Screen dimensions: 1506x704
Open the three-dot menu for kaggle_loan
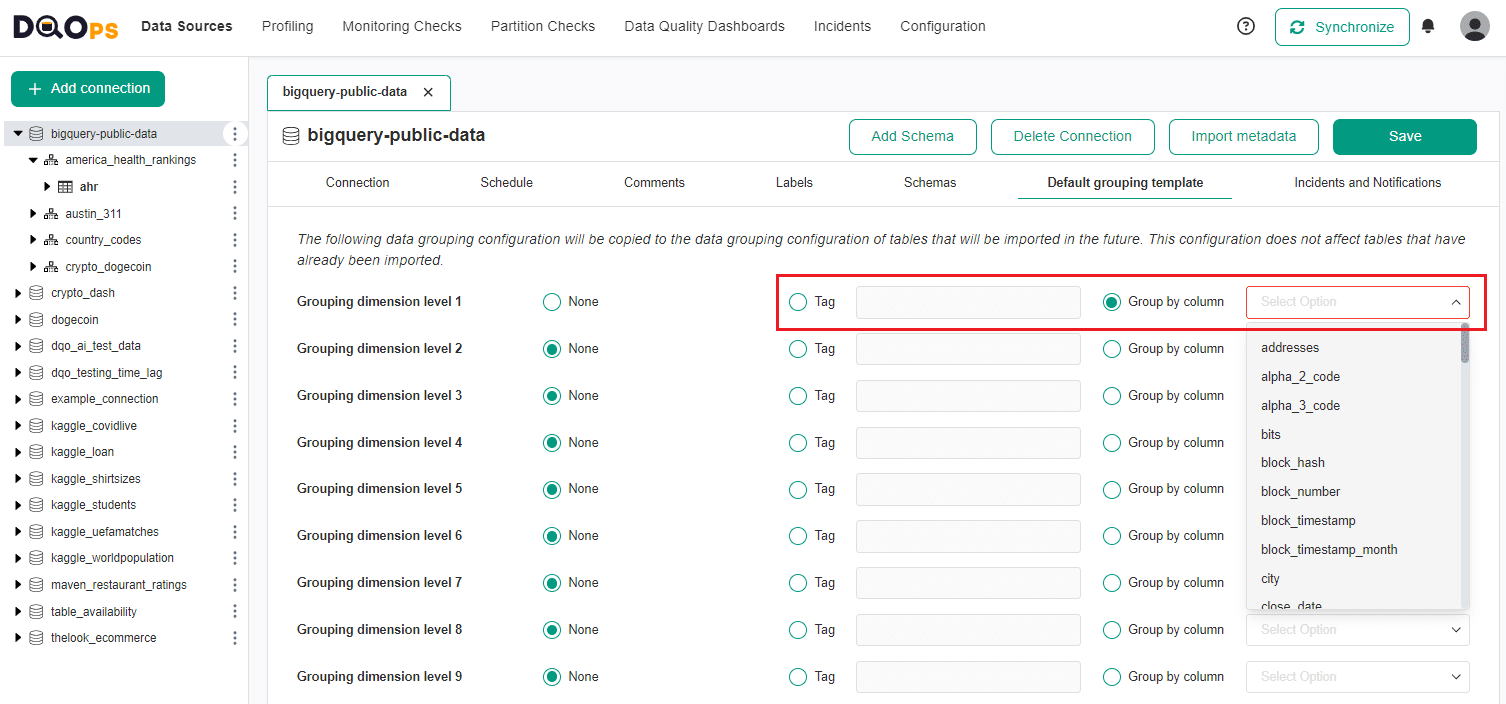coord(235,452)
